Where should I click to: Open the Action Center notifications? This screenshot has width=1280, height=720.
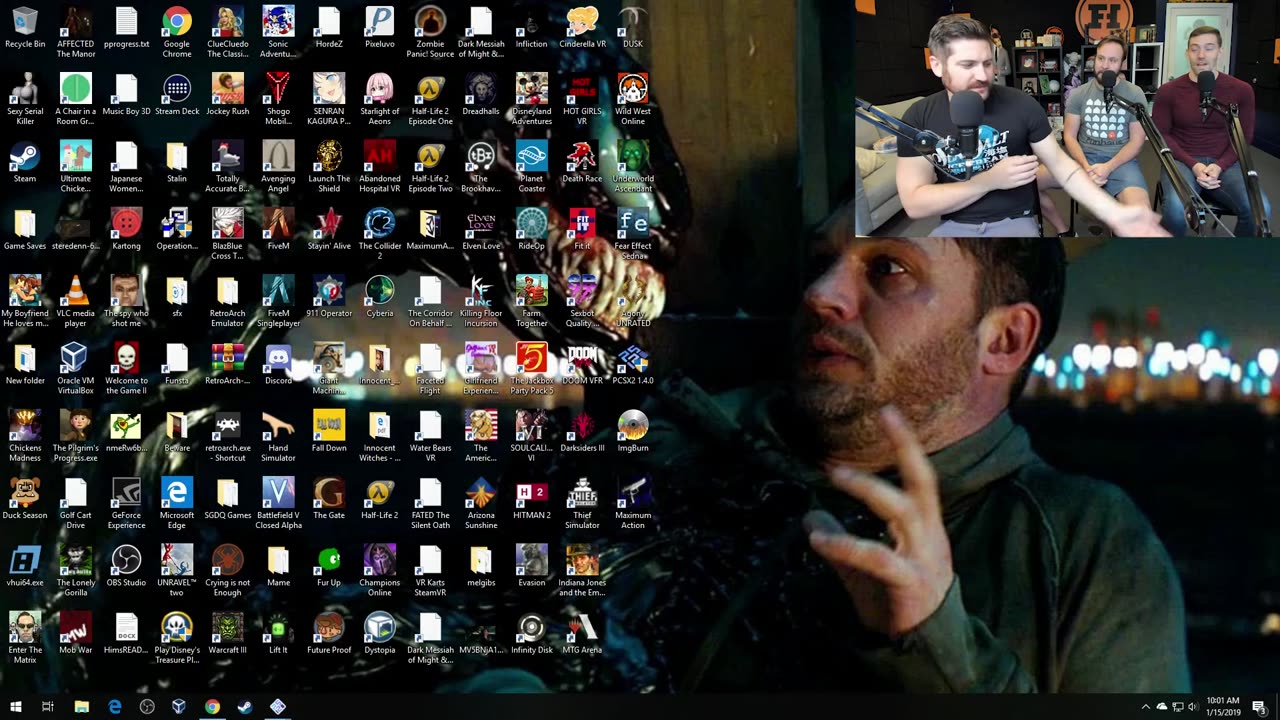click(1259, 707)
